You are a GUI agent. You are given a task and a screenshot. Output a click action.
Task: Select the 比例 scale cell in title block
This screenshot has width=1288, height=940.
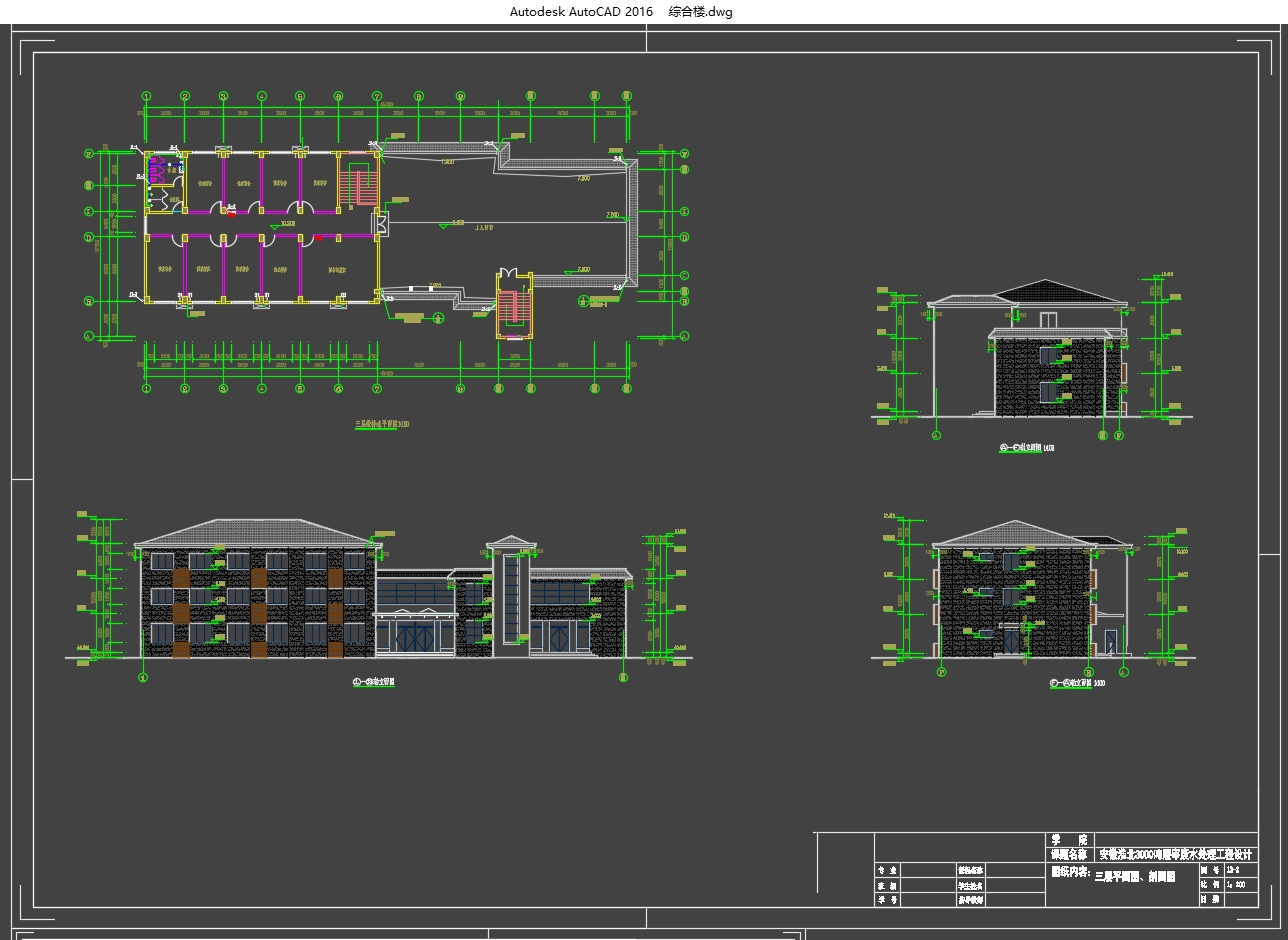(x=1209, y=884)
